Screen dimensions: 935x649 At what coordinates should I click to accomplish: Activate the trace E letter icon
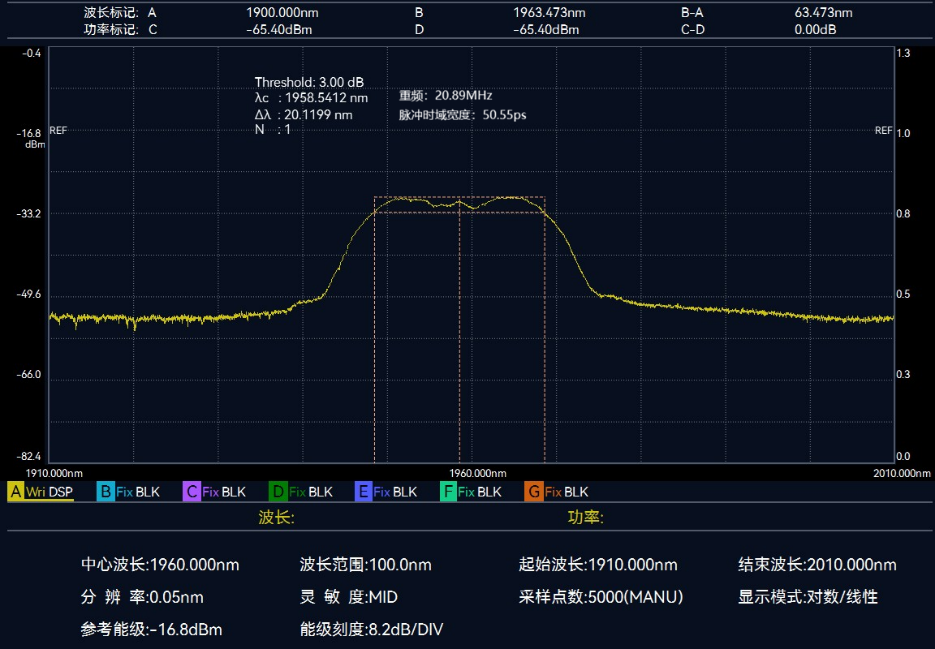click(x=363, y=492)
